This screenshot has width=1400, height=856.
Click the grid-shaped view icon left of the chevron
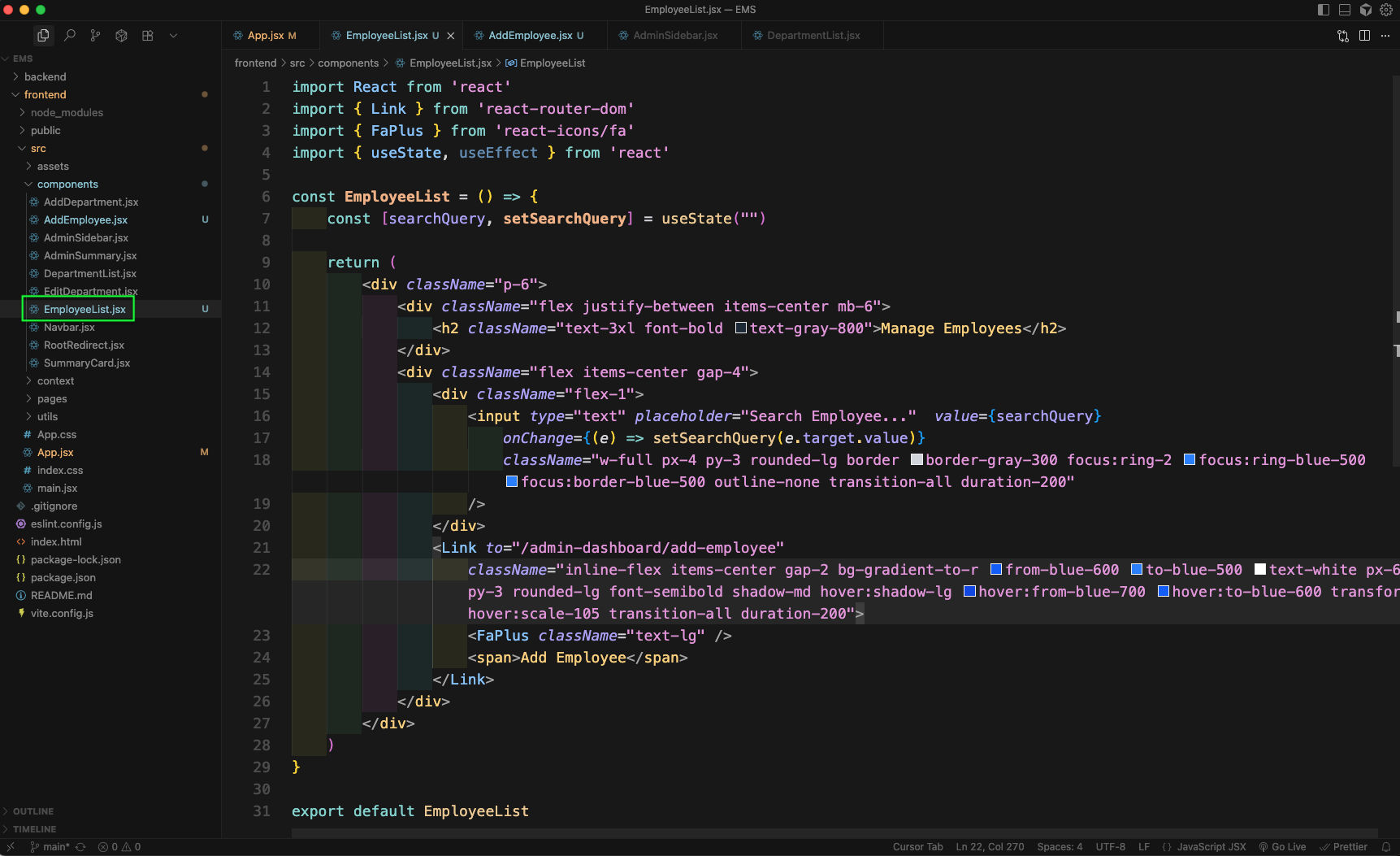tap(147, 36)
